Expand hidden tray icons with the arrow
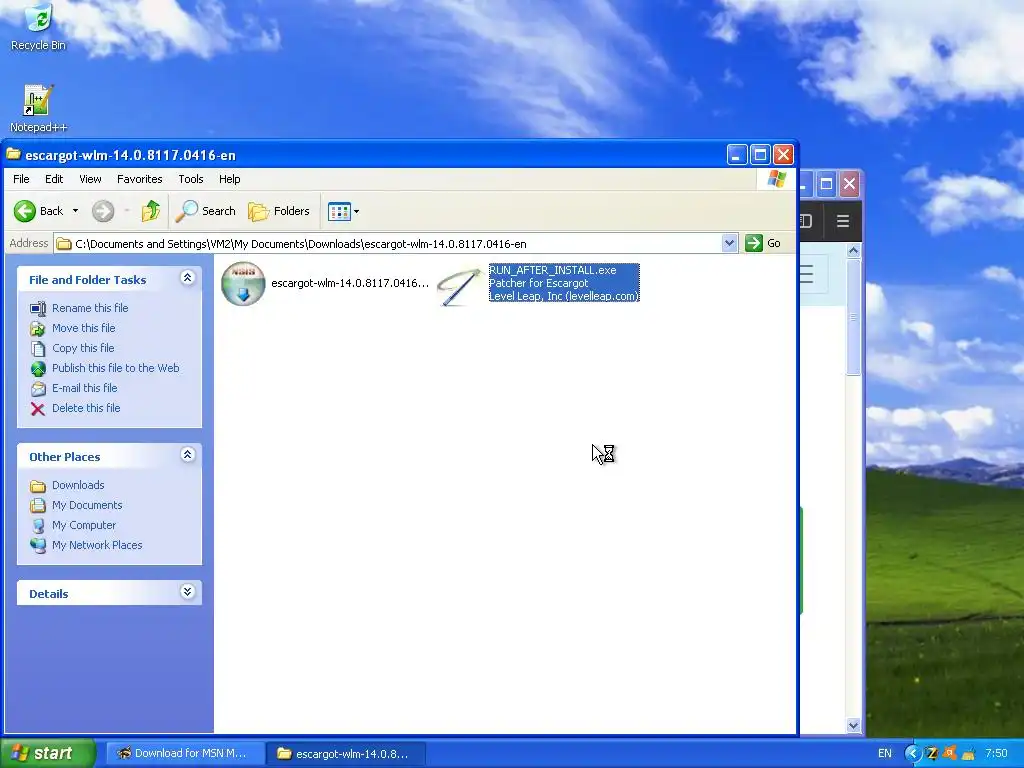1024x768 pixels. click(x=913, y=754)
